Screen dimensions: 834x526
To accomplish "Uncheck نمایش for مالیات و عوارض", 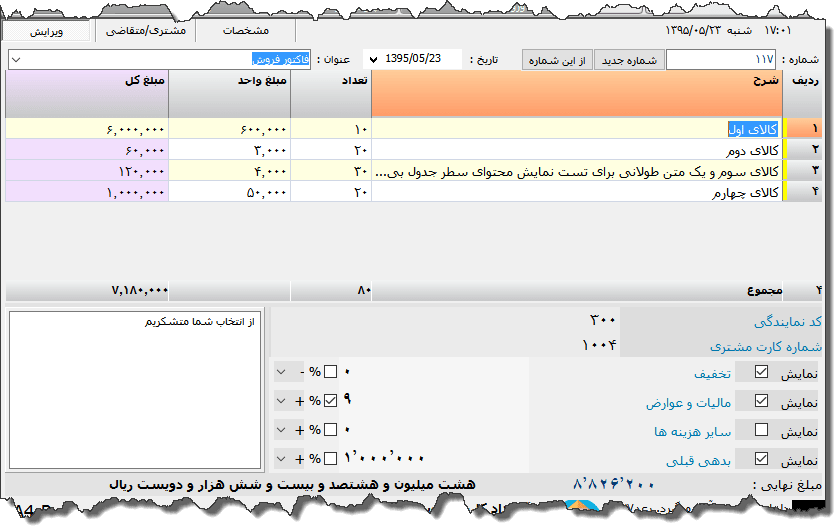I will [762, 402].
